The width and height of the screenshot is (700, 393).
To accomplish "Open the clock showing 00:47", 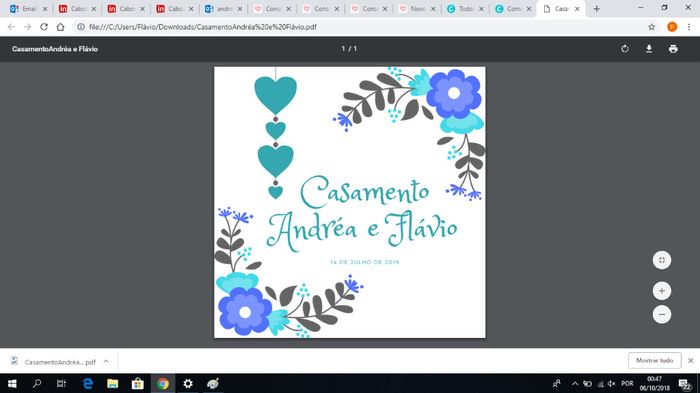I will [x=654, y=384].
